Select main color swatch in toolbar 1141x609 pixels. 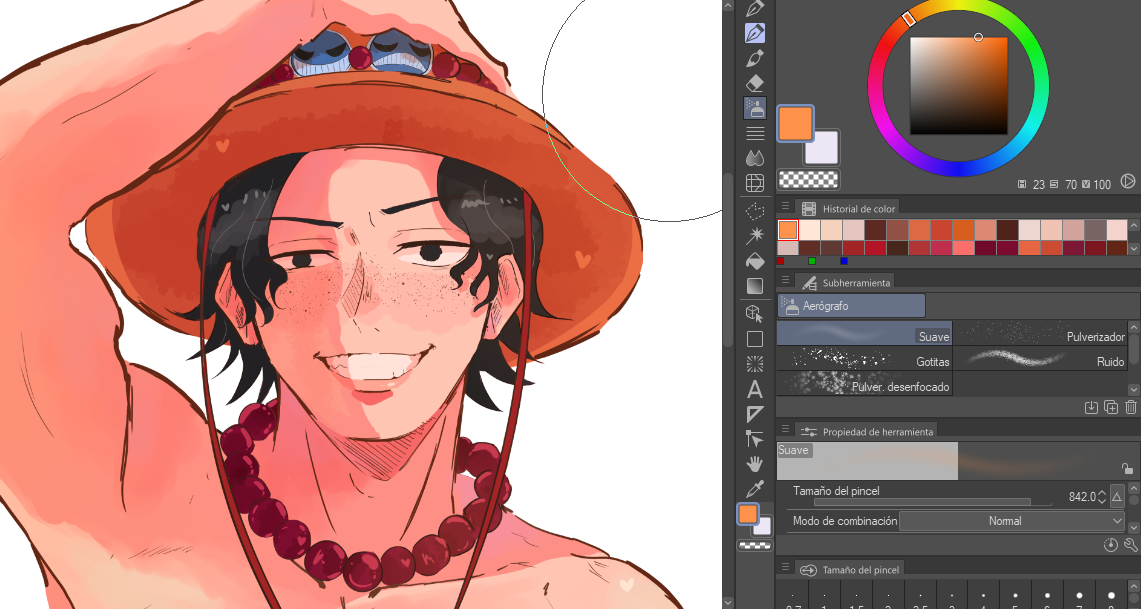click(748, 514)
